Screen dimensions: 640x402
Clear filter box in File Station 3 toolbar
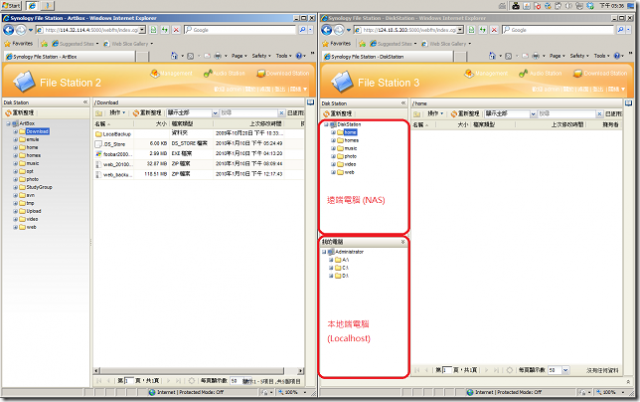(x=599, y=114)
